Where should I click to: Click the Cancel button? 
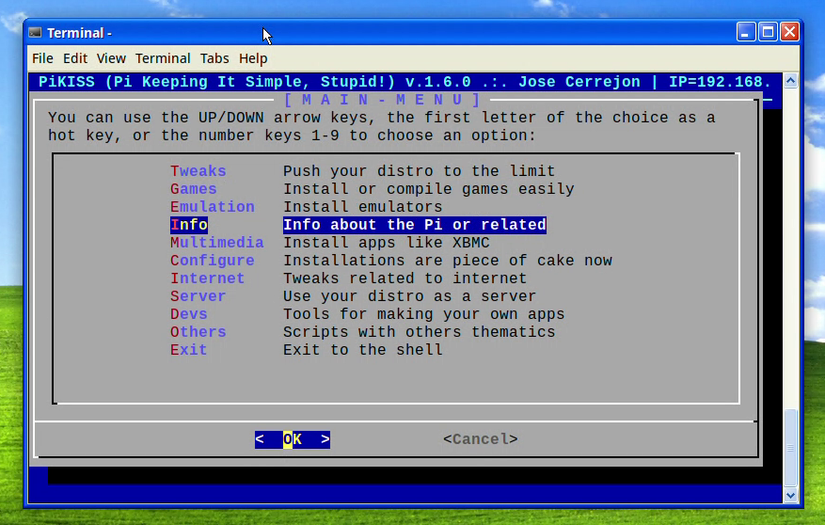coord(480,439)
